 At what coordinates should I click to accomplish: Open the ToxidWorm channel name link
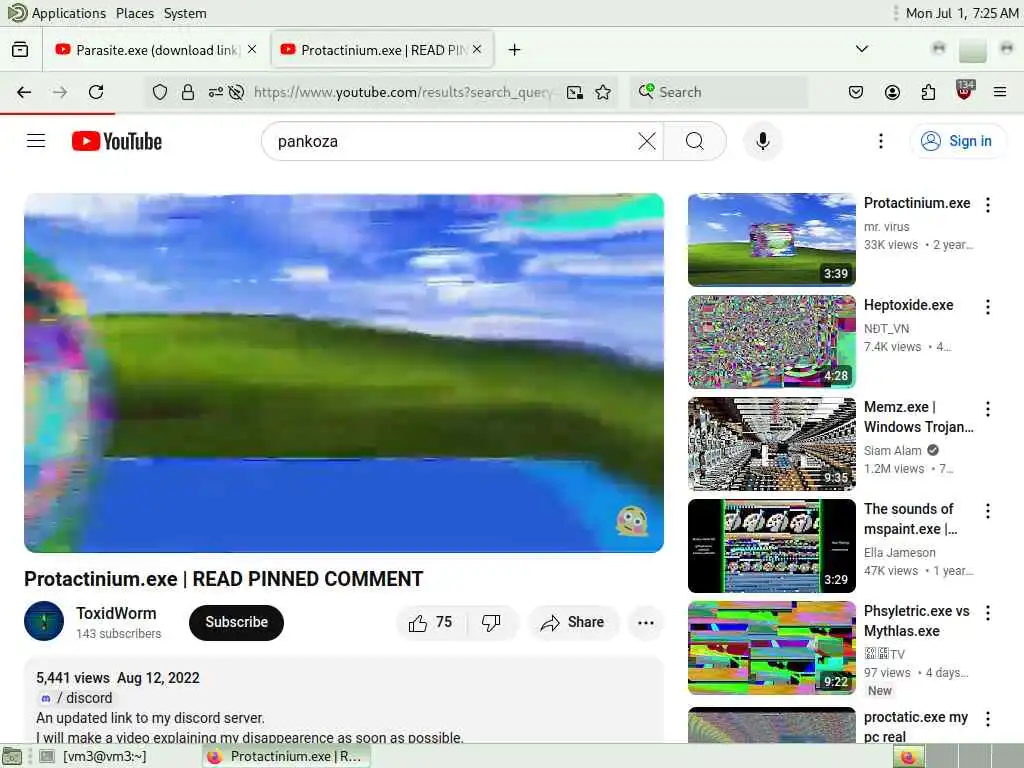click(116, 613)
